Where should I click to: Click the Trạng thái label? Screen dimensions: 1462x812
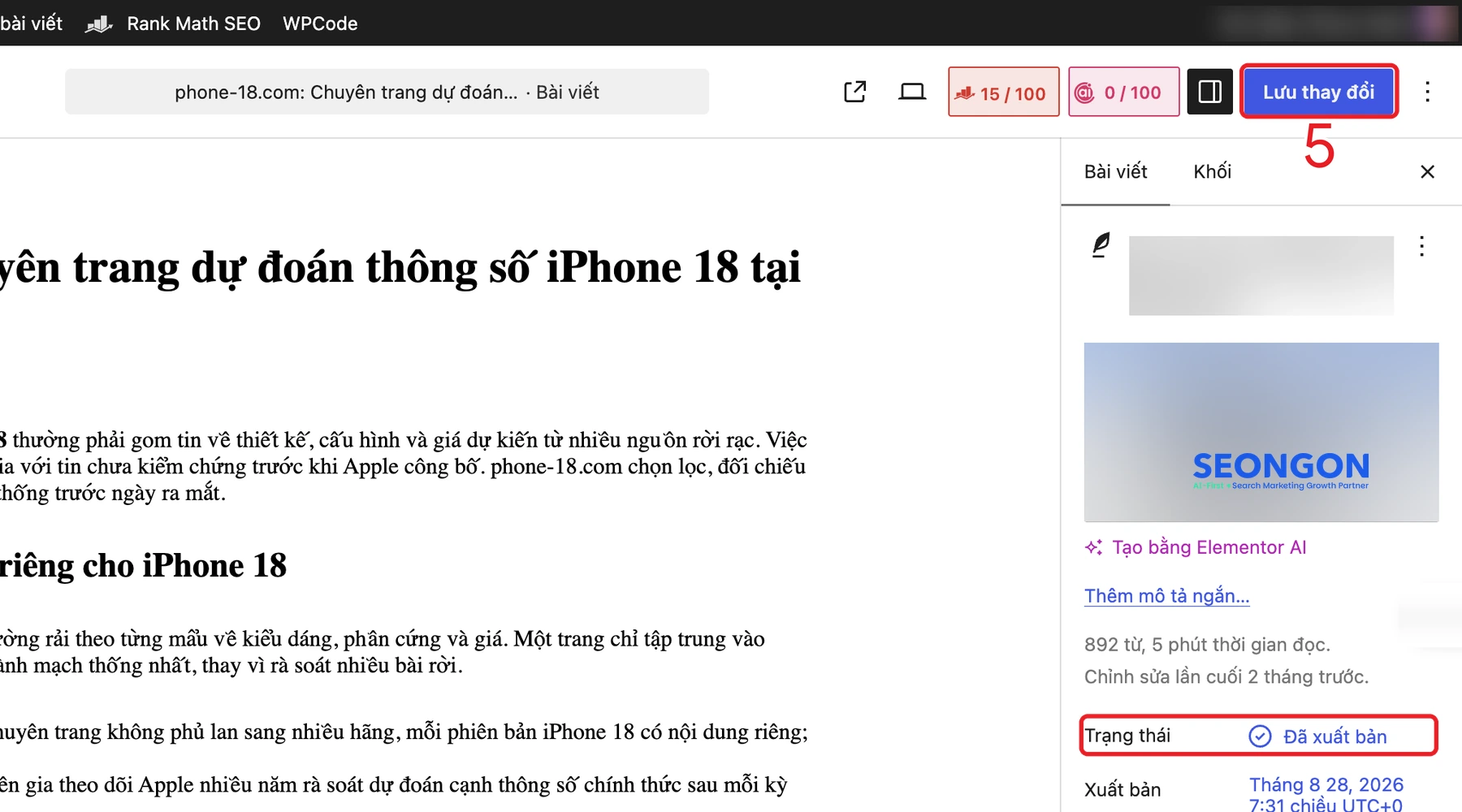click(x=1127, y=736)
